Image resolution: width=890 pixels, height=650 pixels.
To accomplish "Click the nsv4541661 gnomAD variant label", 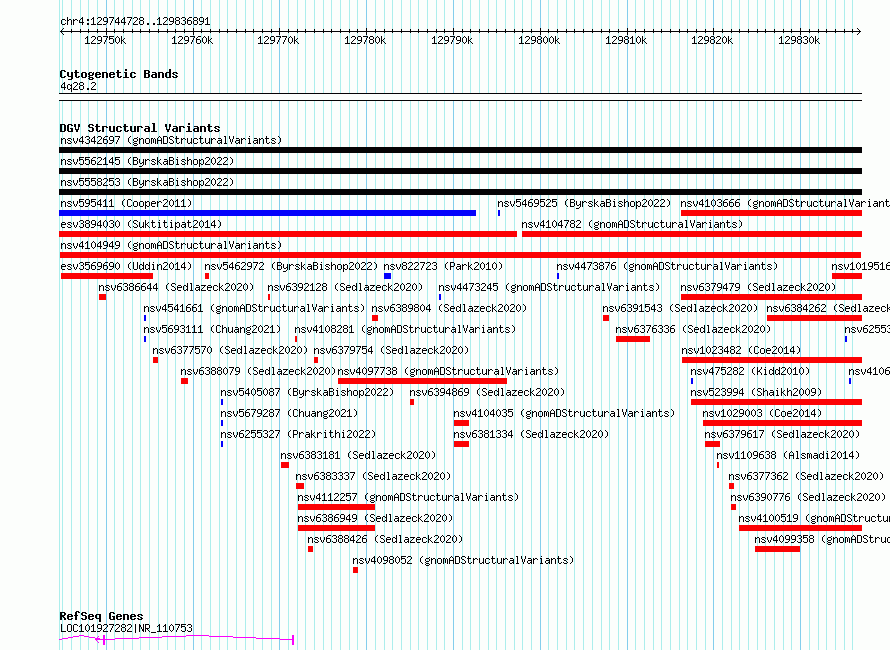I will [254, 308].
